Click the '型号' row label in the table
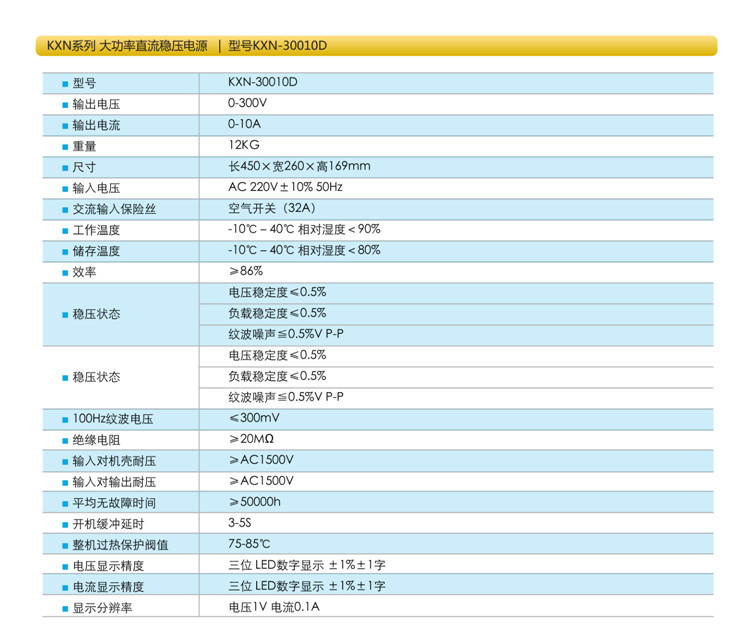 [84, 83]
